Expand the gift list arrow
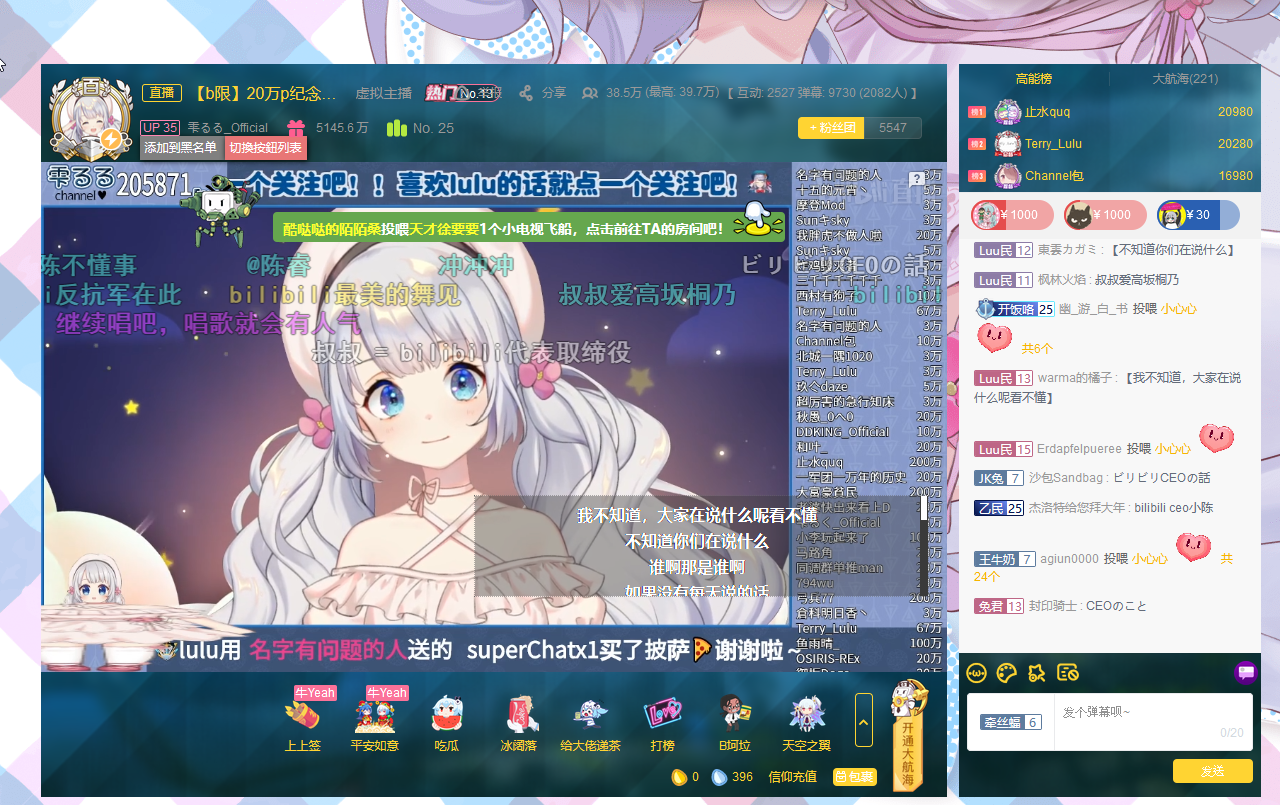 (x=864, y=719)
